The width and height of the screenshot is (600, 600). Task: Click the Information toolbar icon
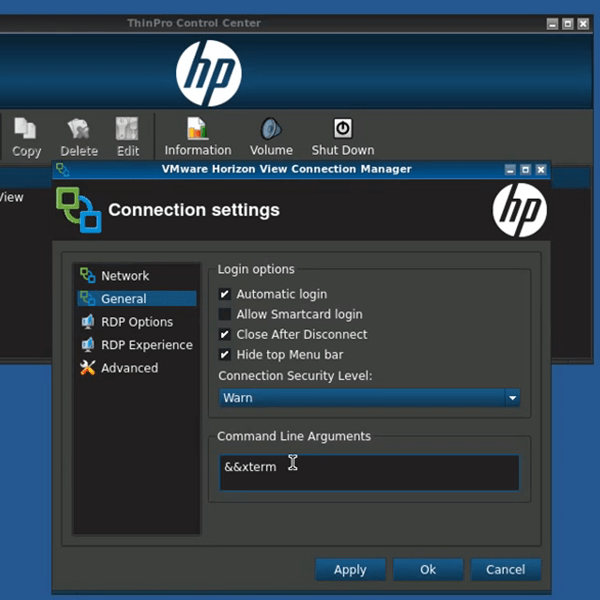(197, 129)
